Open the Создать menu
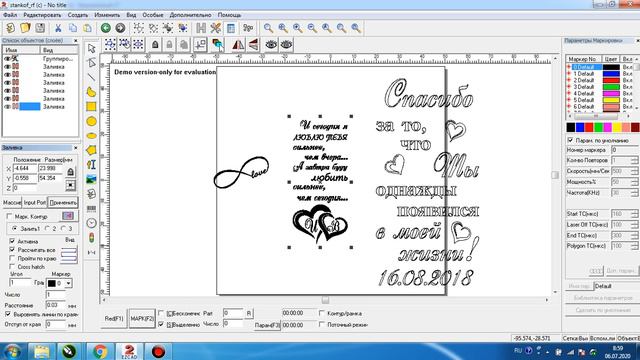This screenshot has height=360, width=640. pos(78,15)
